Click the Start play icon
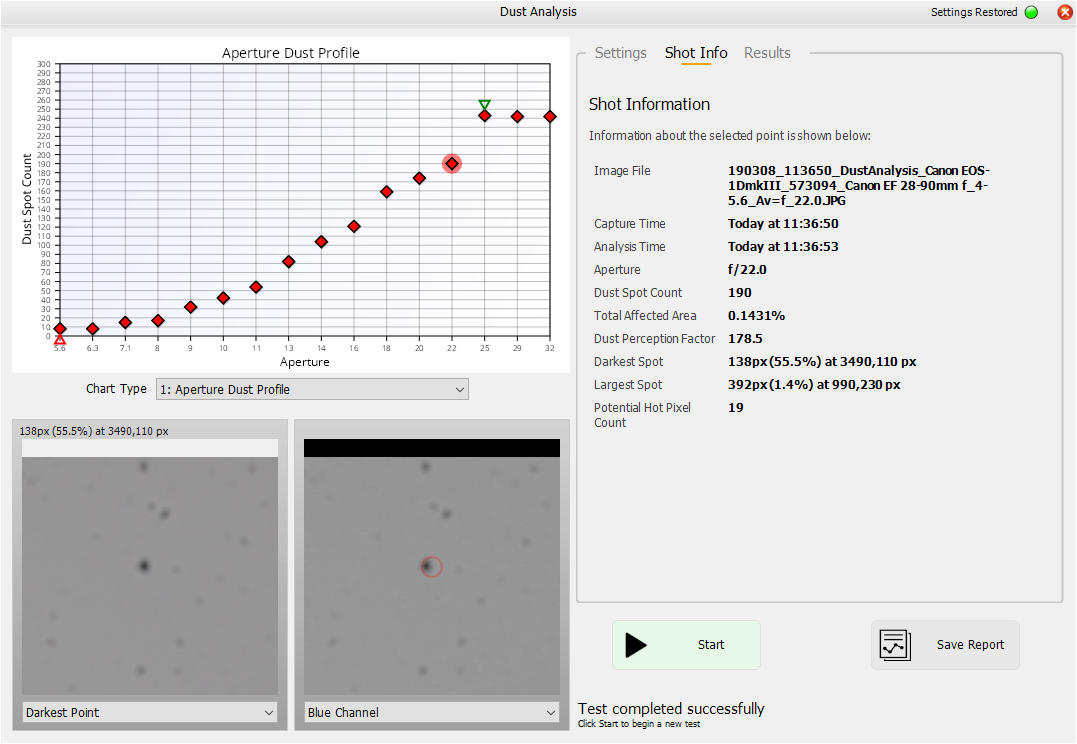Screen dimensions: 1077x744 pyautogui.click(x=636, y=645)
